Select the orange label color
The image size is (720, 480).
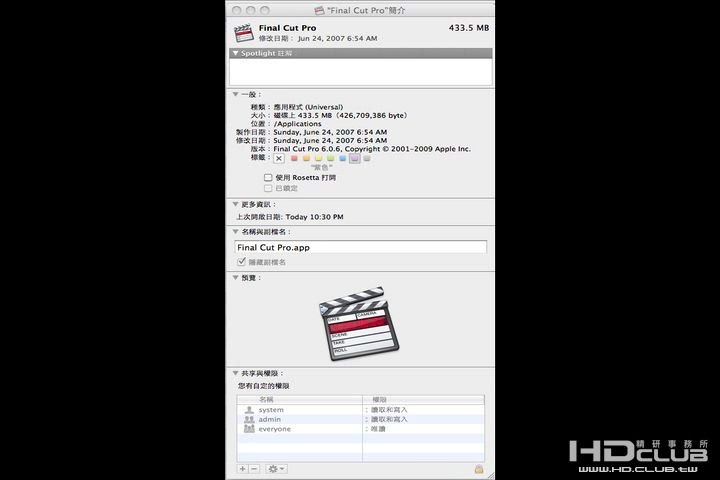306,158
